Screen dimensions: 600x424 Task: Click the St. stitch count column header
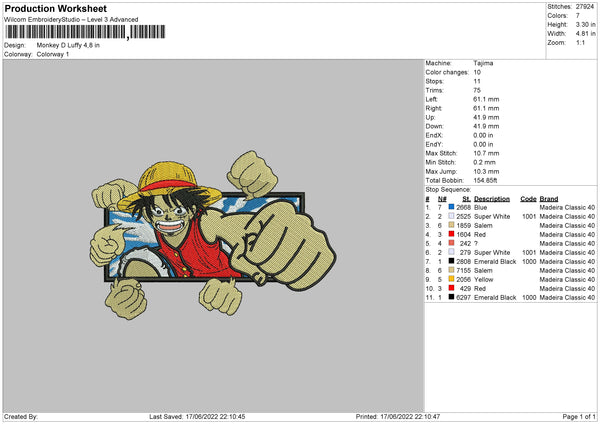467,198
